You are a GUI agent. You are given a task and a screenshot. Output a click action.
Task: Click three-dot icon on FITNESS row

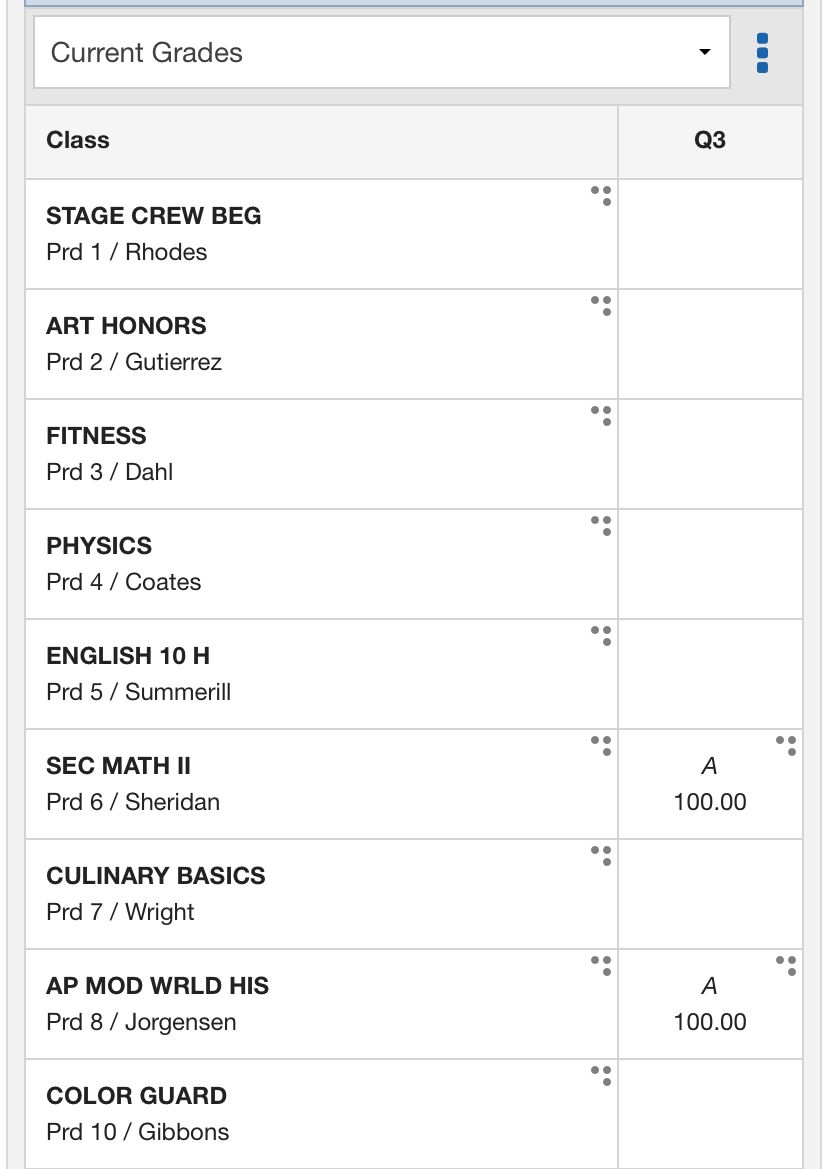point(601,415)
